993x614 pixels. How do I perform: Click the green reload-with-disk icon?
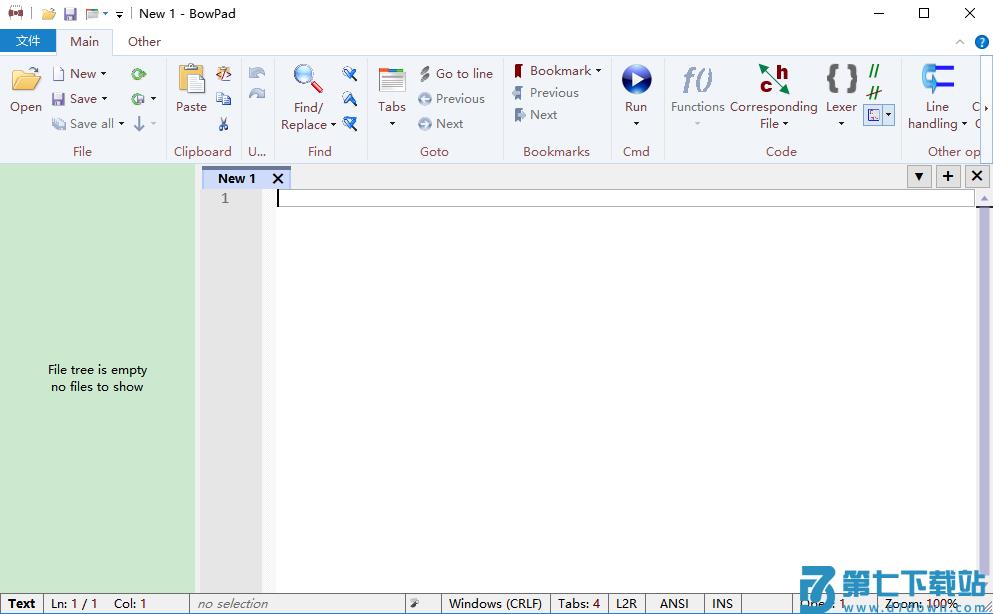[137, 99]
